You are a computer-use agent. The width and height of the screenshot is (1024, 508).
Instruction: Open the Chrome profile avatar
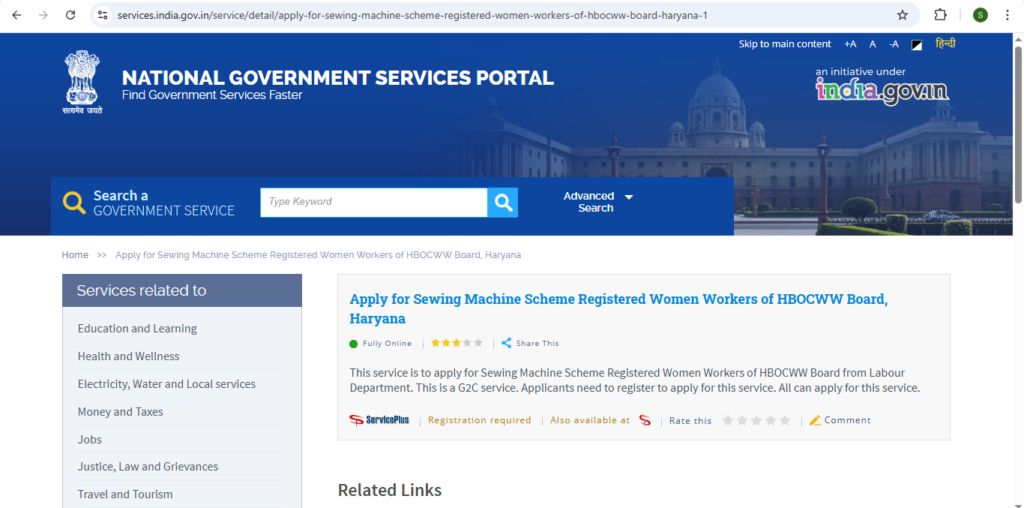980,15
